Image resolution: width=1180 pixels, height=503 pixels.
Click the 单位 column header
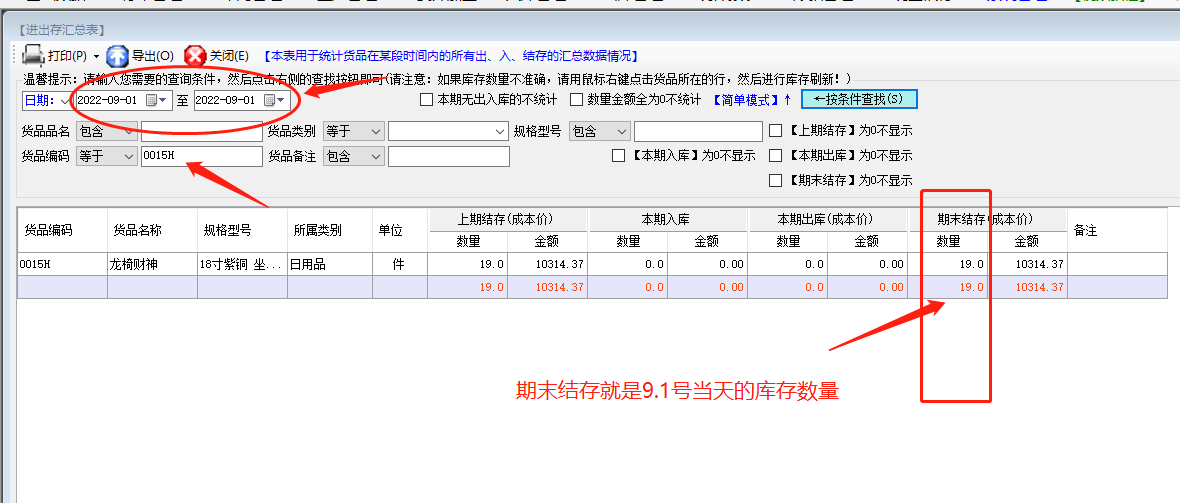point(400,230)
